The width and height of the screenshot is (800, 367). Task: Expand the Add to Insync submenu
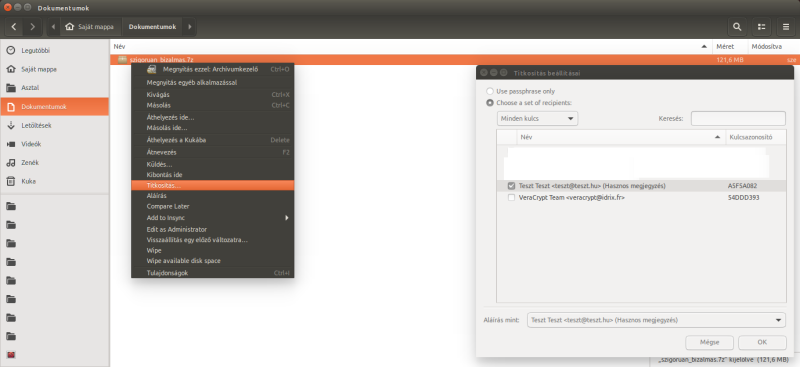pyautogui.click(x=212, y=217)
